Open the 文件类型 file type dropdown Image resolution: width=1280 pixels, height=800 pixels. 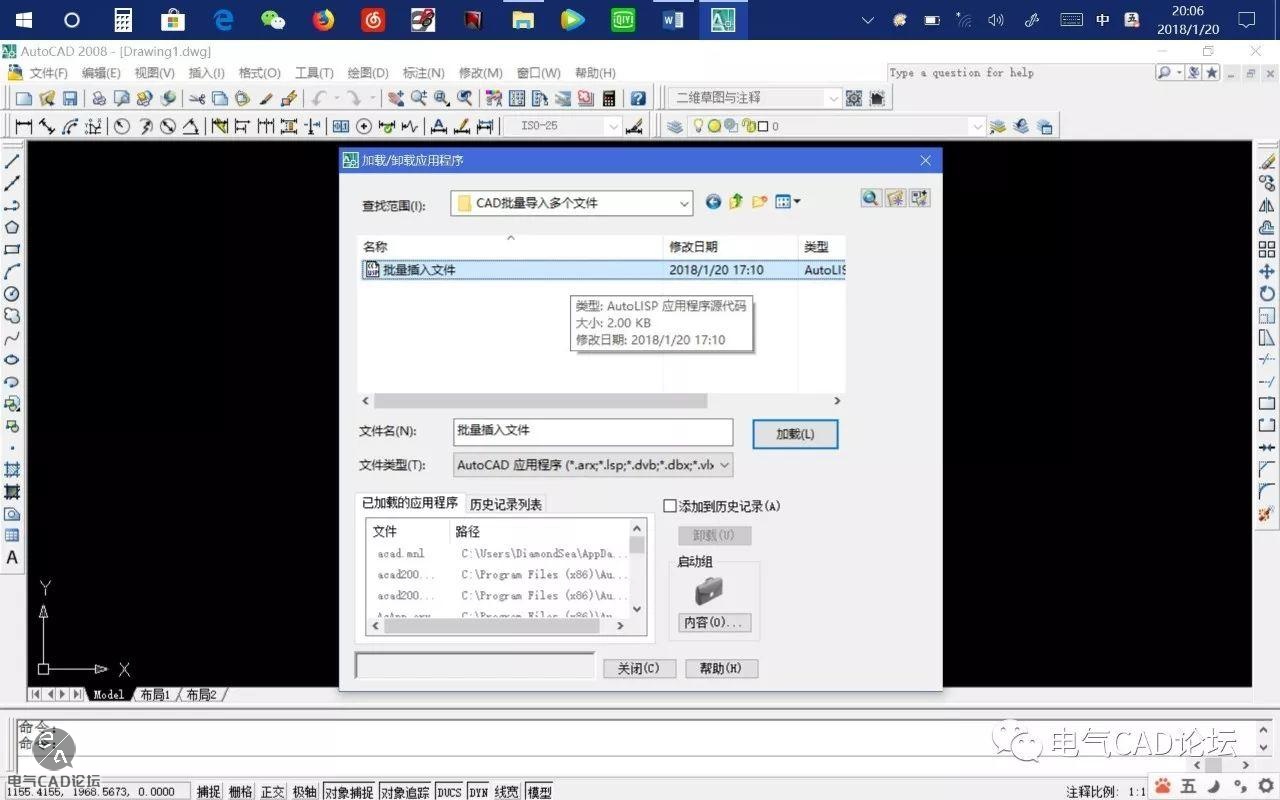724,465
